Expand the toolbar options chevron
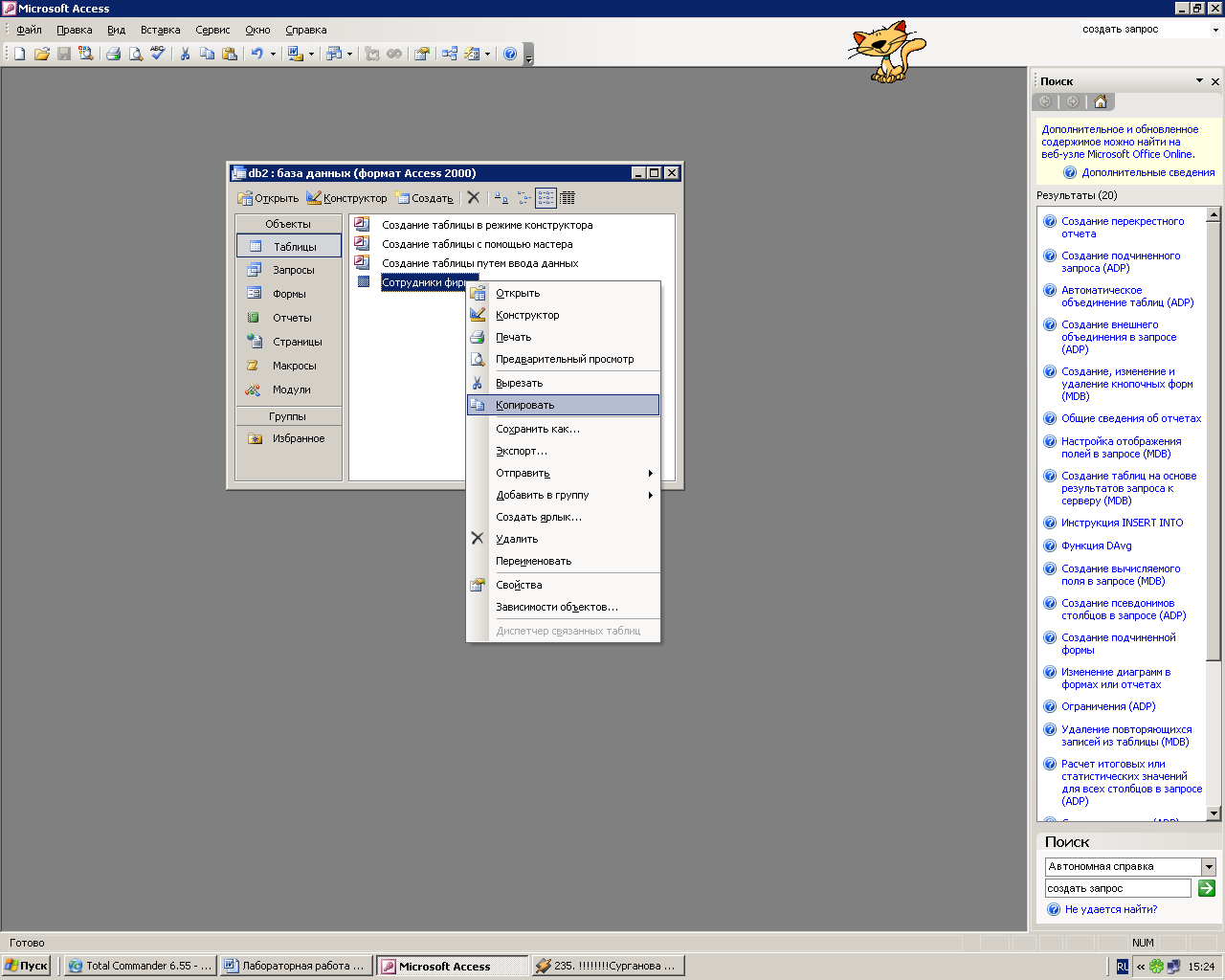Viewport: 1225px width, 980px height. [x=529, y=55]
